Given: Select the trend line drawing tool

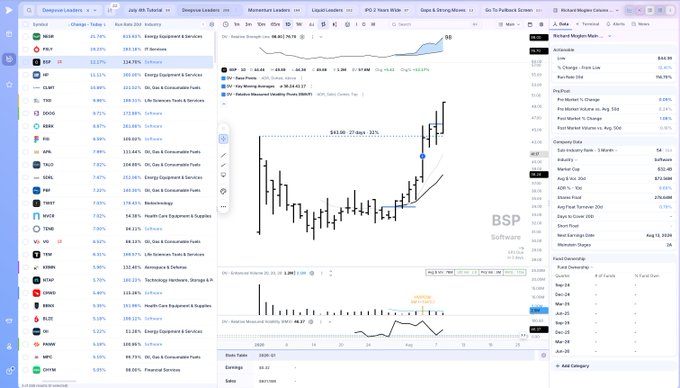Looking at the screenshot, I should (x=223, y=155).
